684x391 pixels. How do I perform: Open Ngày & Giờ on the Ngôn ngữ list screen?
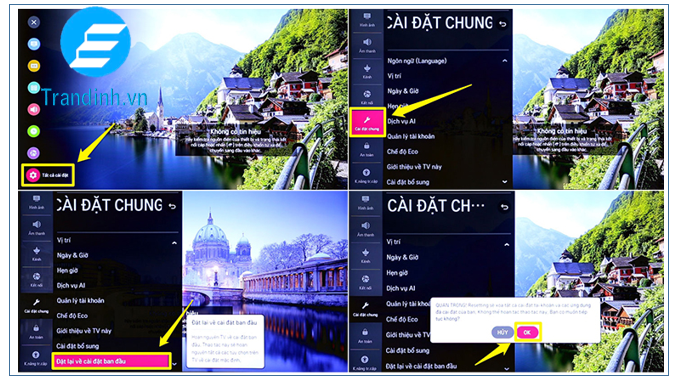point(403,91)
